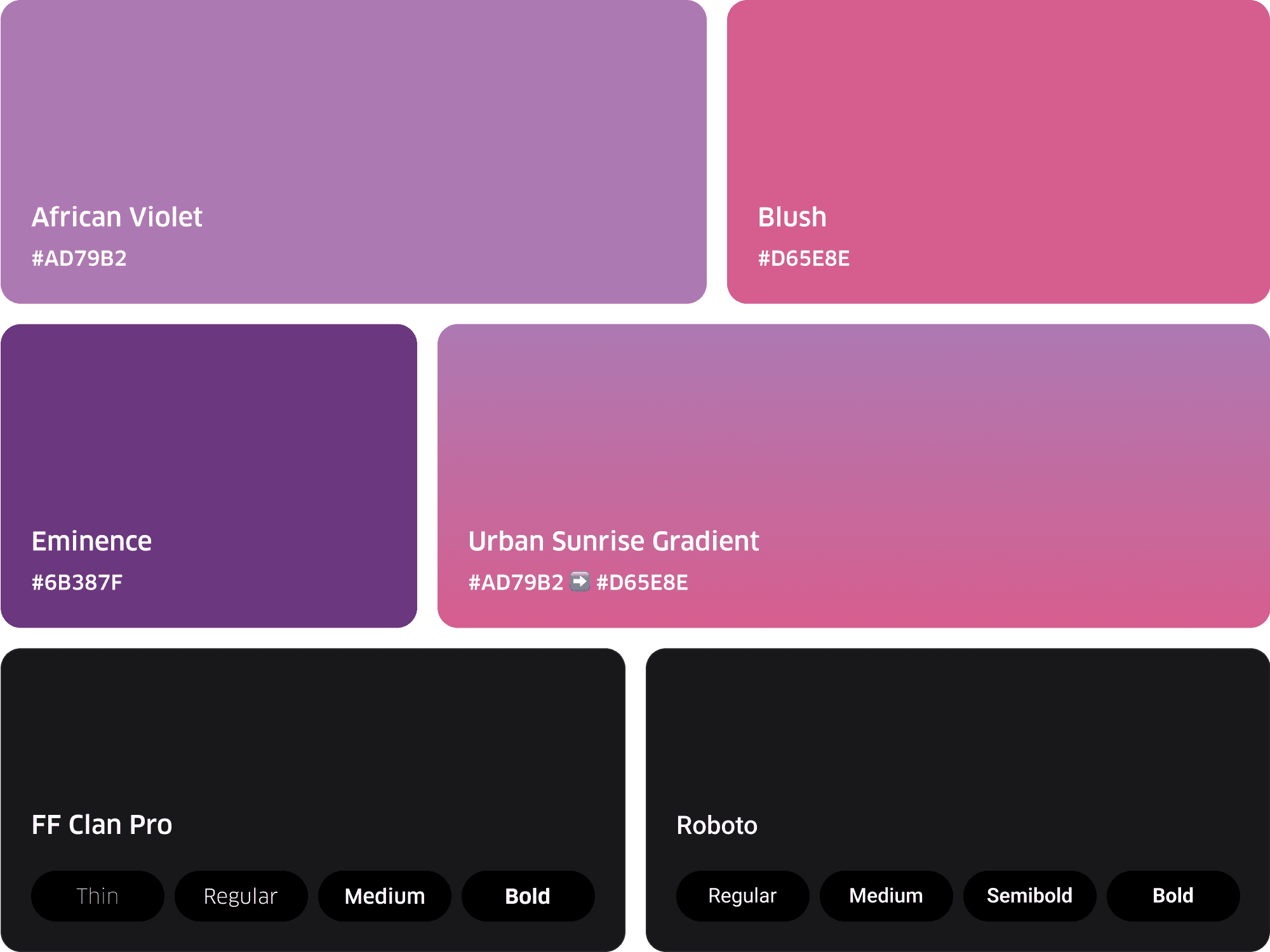Toggle the Medium weight under FF Clan Pro

[x=384, y=896]
